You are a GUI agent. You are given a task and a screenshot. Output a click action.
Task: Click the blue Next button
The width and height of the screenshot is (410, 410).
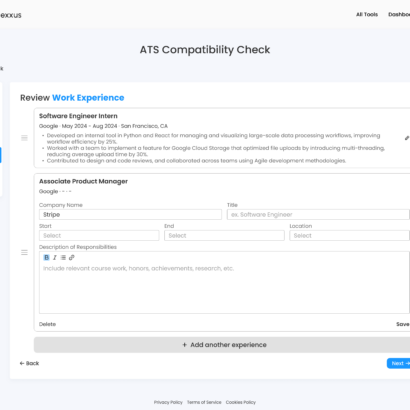[x=399, y=363]
